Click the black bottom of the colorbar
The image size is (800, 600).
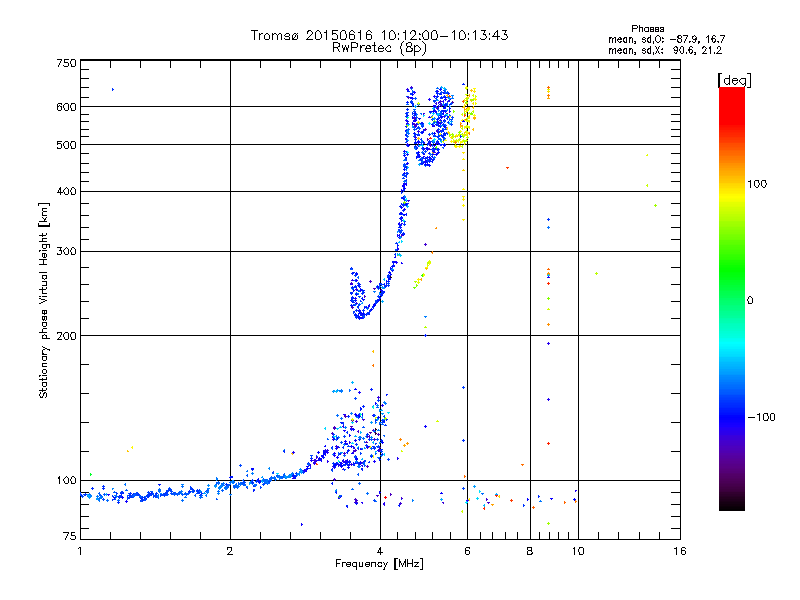pyautogui.click(x=732, y=503)
